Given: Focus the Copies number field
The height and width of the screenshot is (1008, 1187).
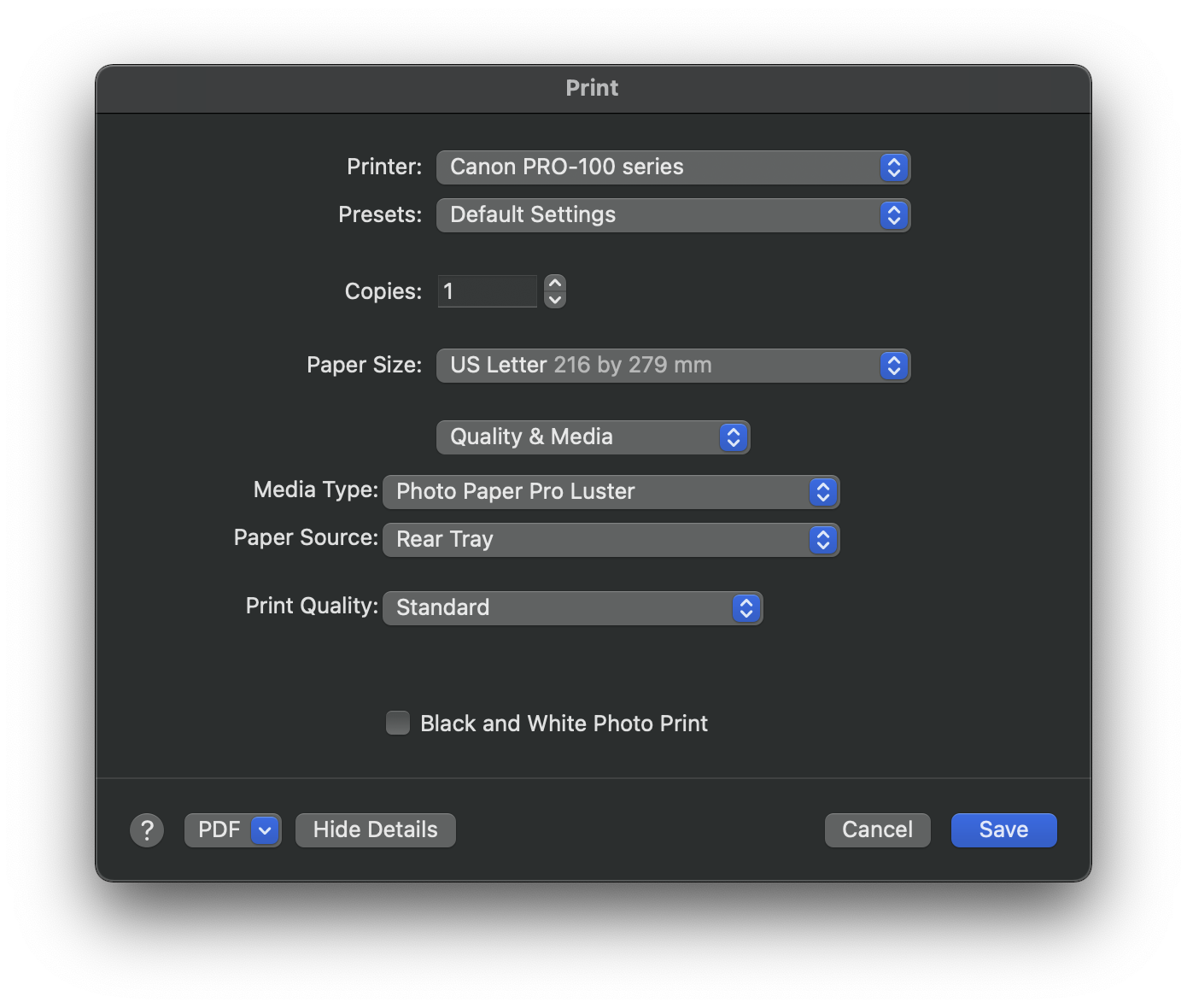Looking at the screenshot, I should 487,291.
